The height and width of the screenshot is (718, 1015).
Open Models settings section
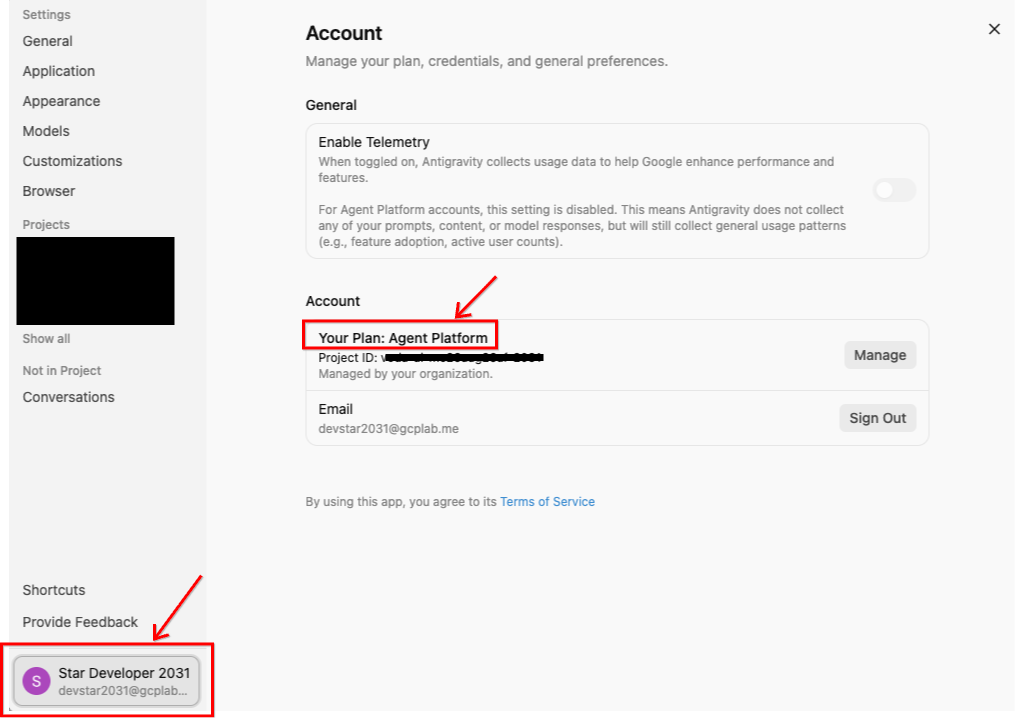click(x=46, y=131)
